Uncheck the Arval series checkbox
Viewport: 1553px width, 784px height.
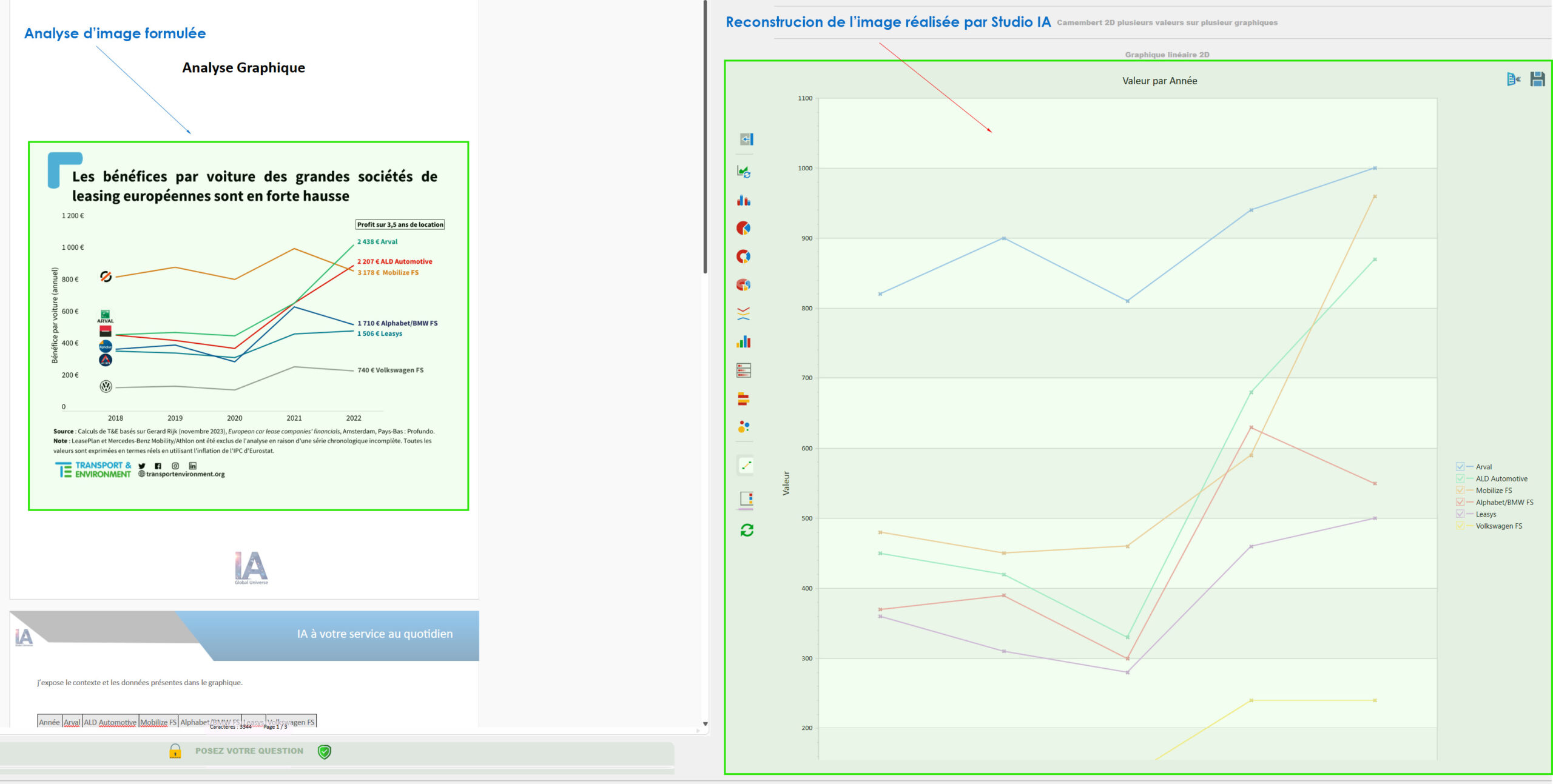tap(1460, 467)
